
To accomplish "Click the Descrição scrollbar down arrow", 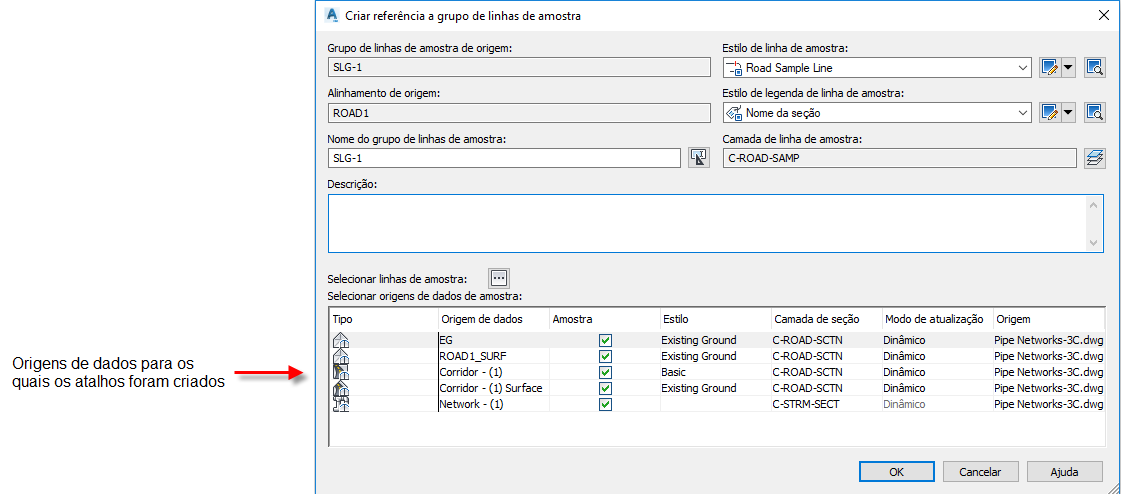I will (x=1094, y=243).
